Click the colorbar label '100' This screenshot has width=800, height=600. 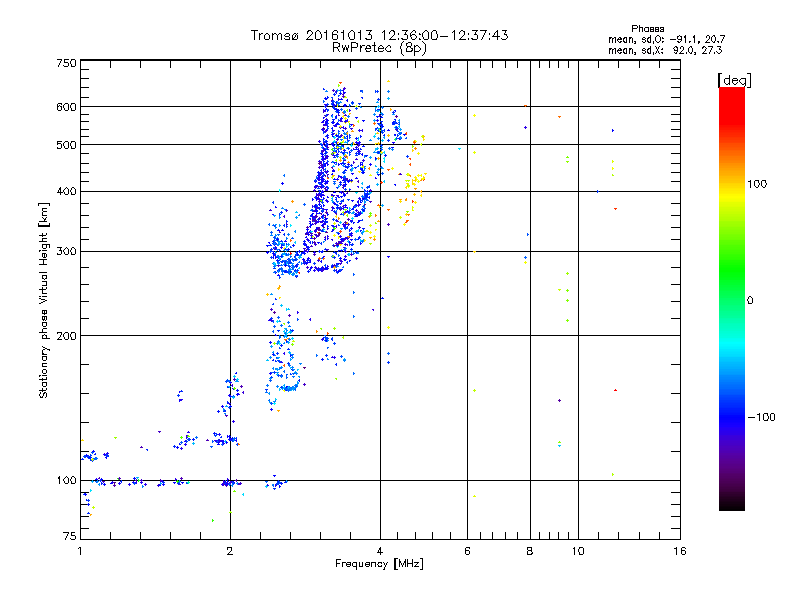(757, 184)
